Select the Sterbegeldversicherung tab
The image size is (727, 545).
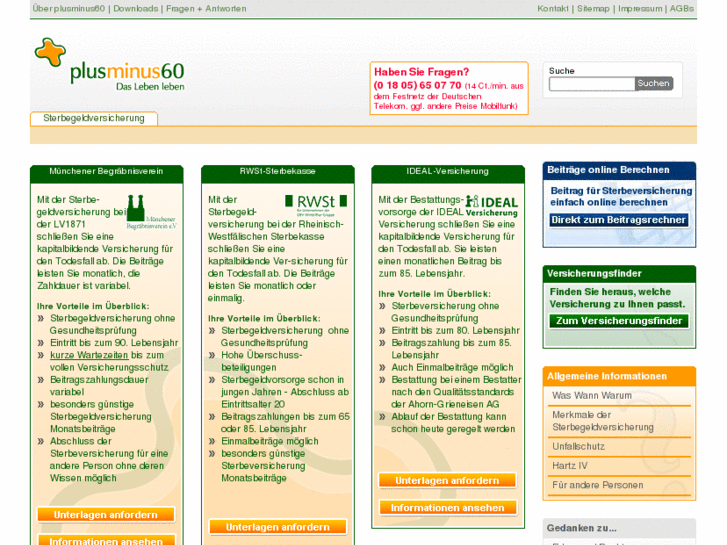94,118
